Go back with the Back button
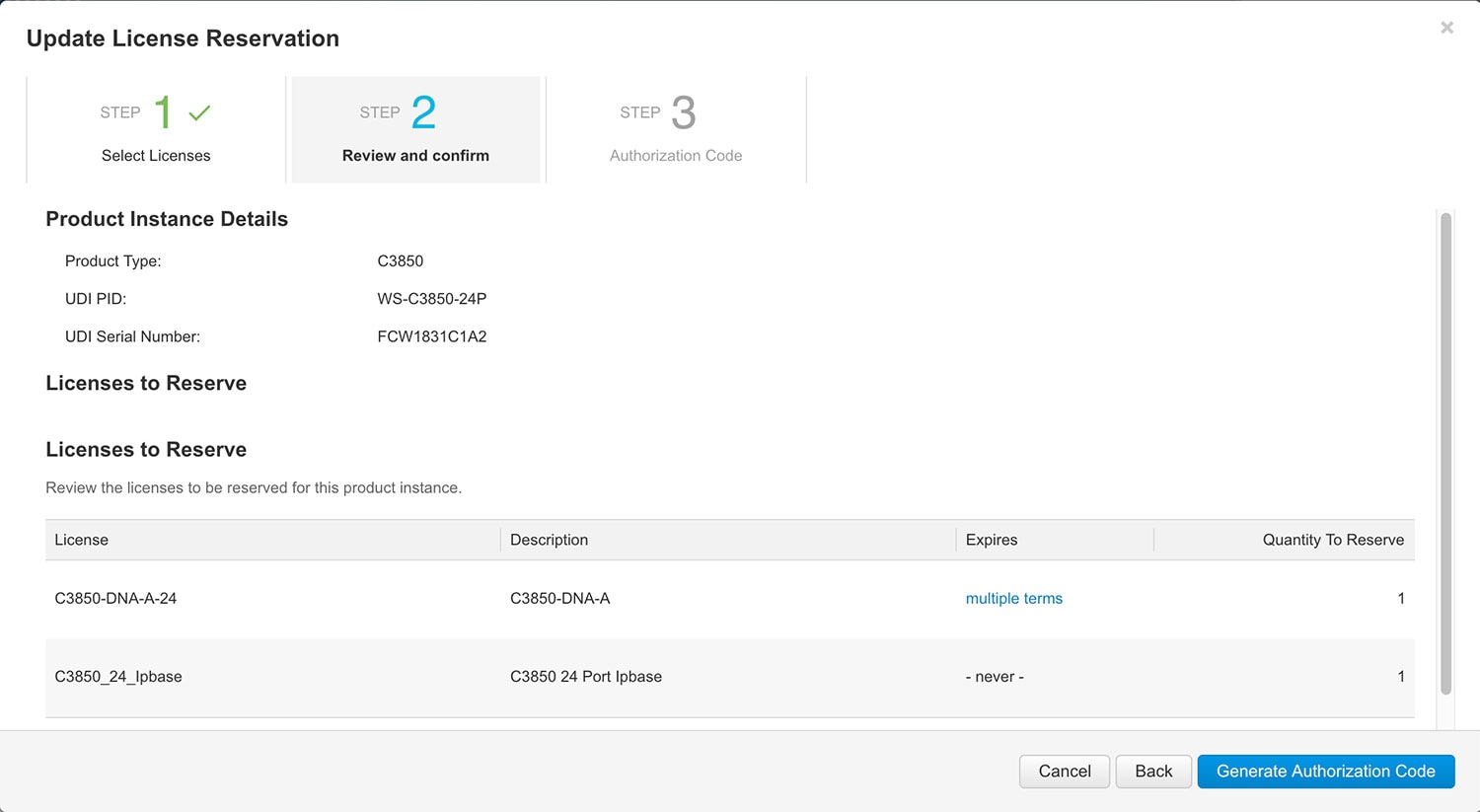This screenshot has height=812, width=1480. tap(1153, 772)
